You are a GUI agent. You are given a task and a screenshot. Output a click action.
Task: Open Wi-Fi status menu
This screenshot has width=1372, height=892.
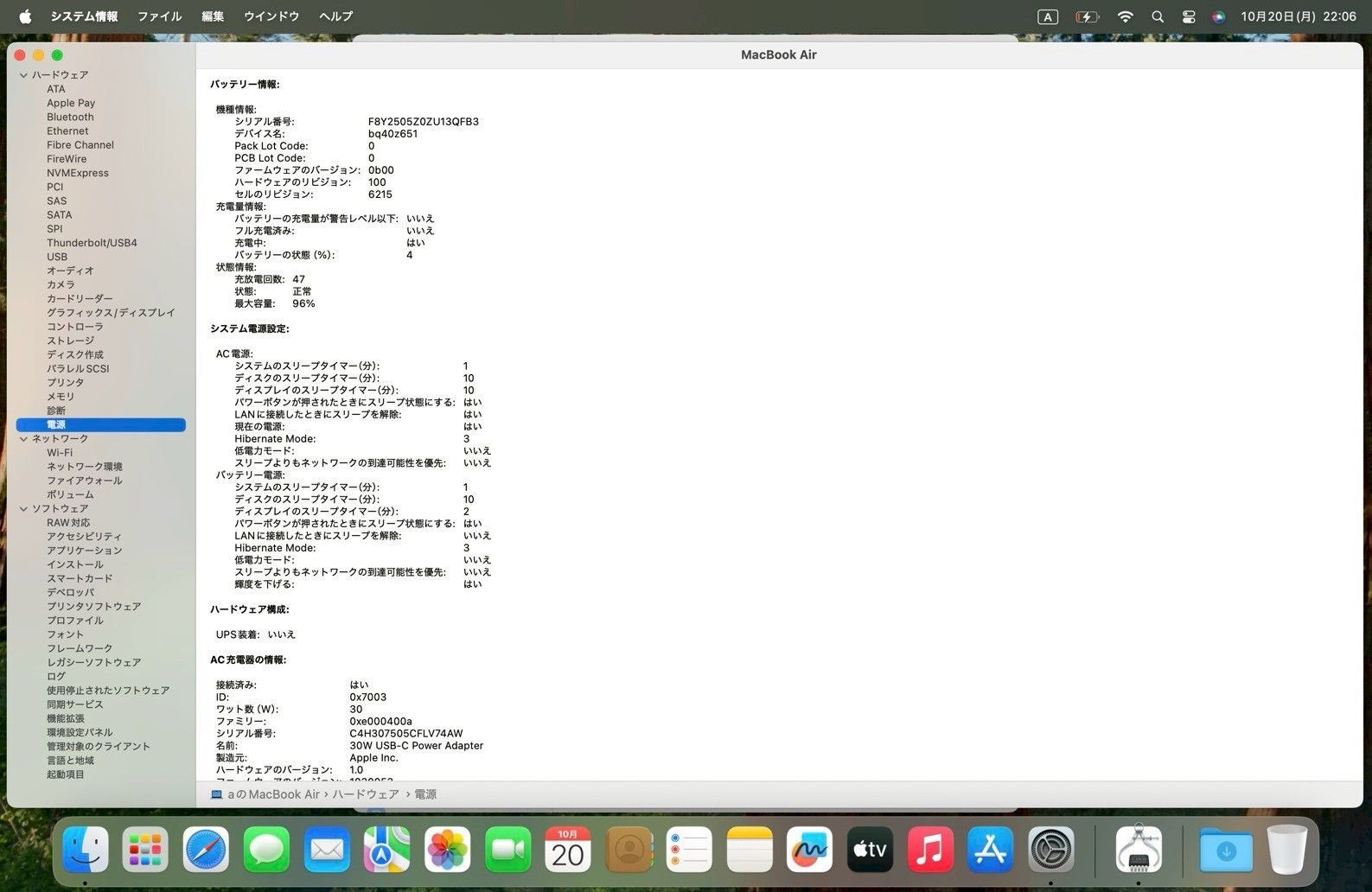click(x=1125, y=16)
